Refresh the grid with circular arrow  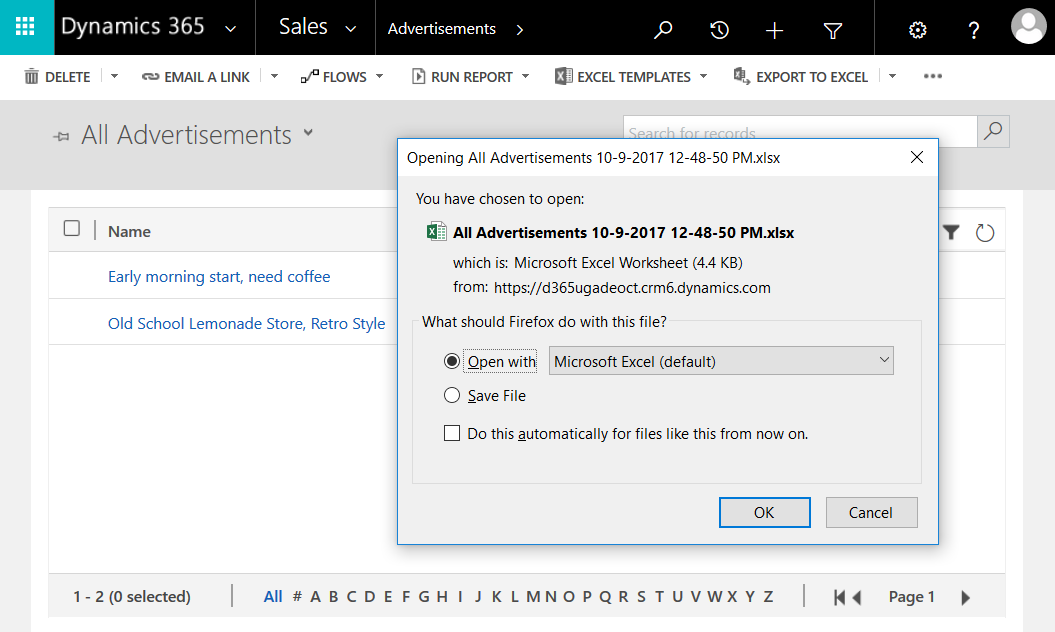(985, 233)
